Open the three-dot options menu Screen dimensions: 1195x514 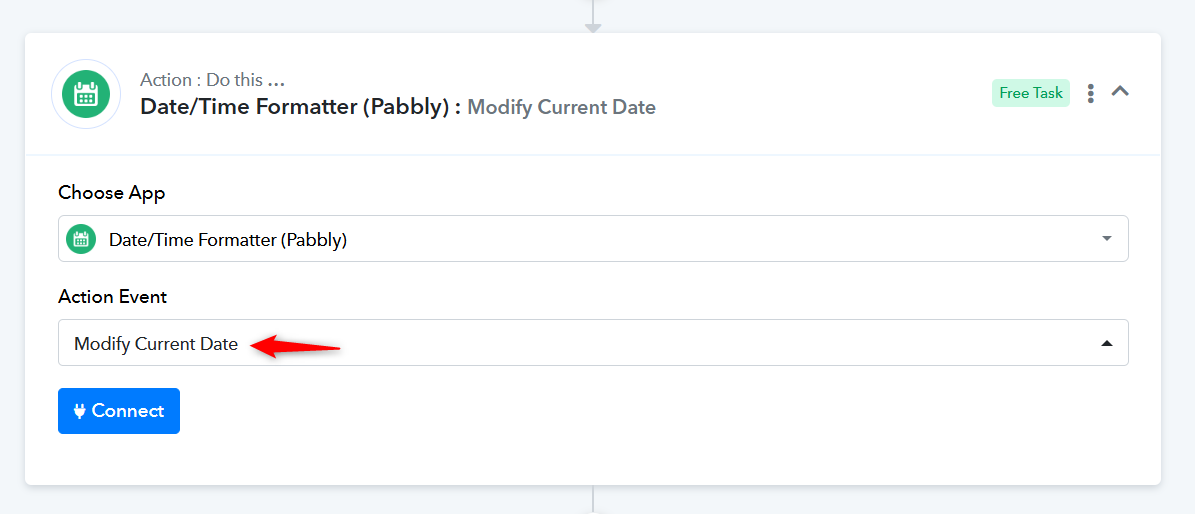(1091, 93)
